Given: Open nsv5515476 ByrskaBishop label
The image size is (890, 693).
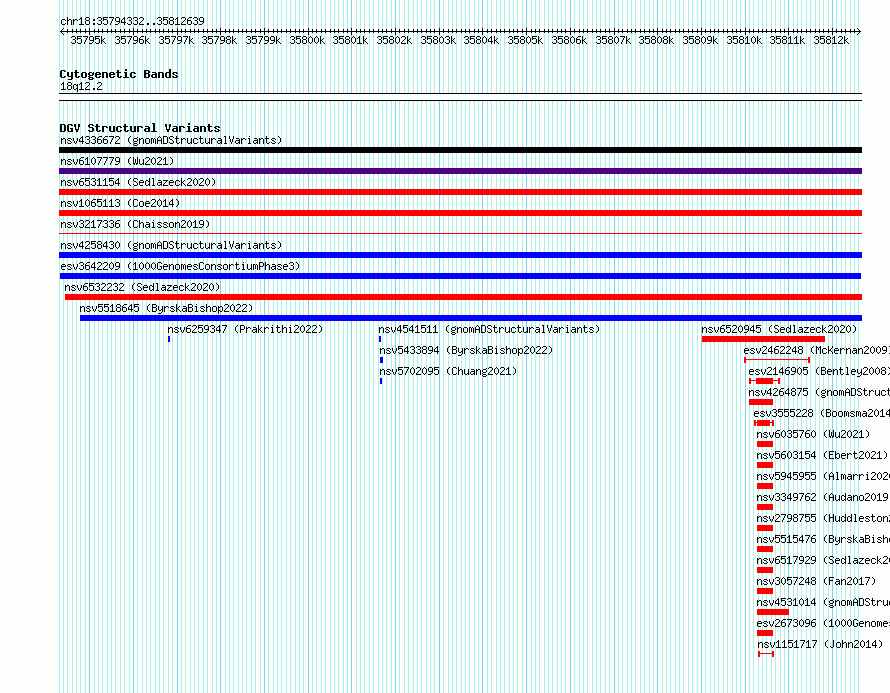Looking at the screenshot, I should [823, 539].
